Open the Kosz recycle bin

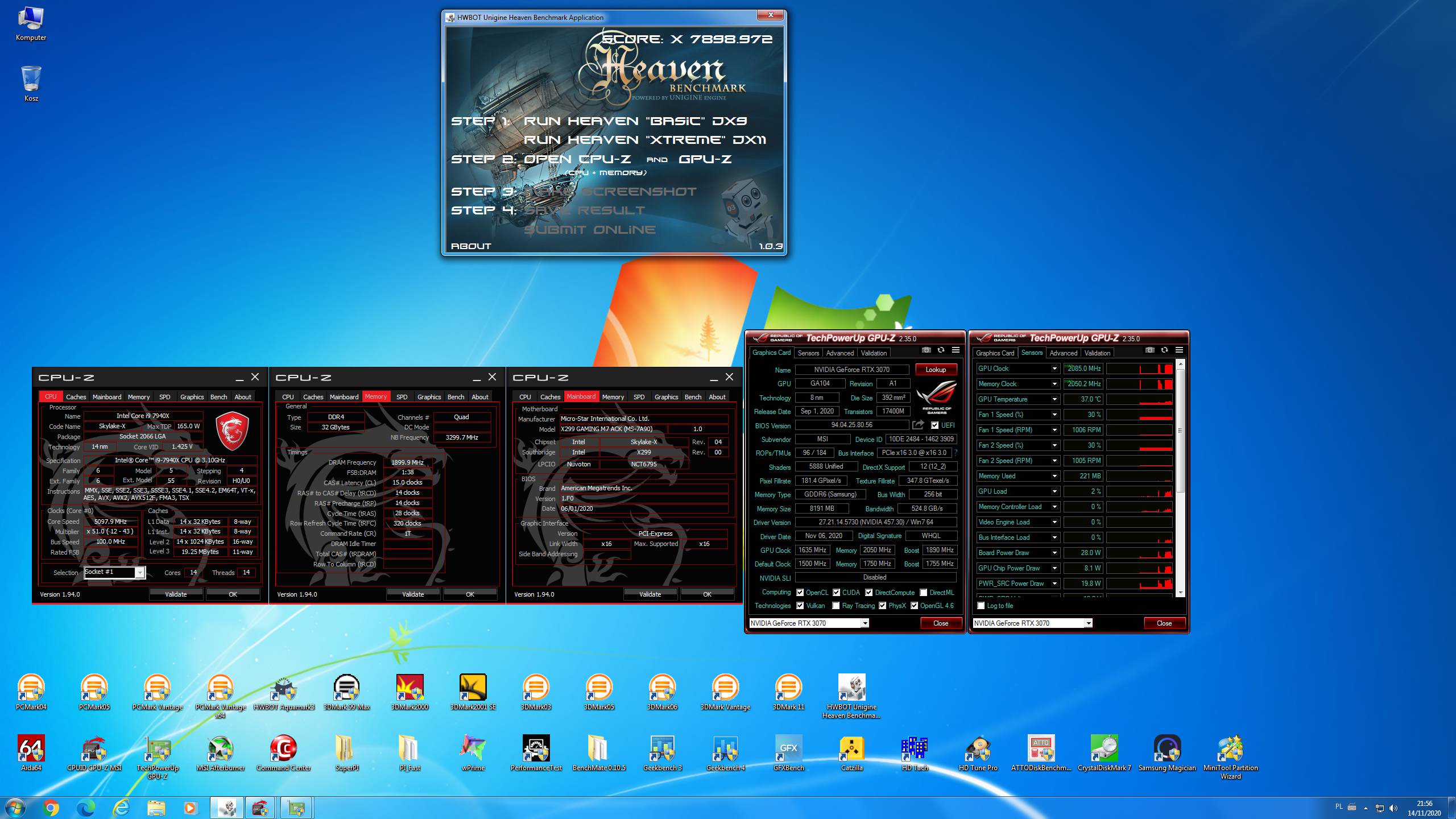coord(31,84)
